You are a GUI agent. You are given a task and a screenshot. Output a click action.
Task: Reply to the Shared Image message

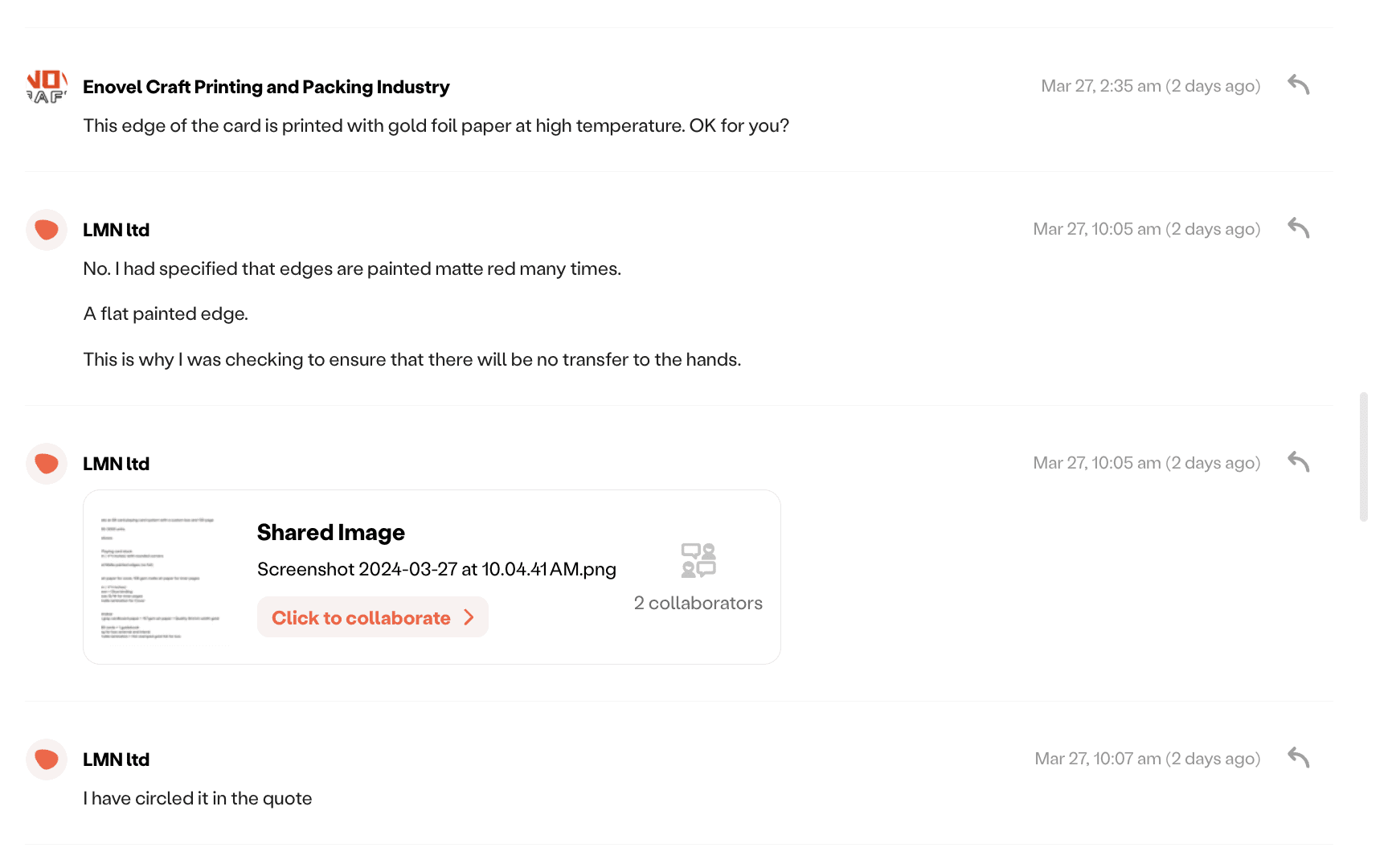1299,462
